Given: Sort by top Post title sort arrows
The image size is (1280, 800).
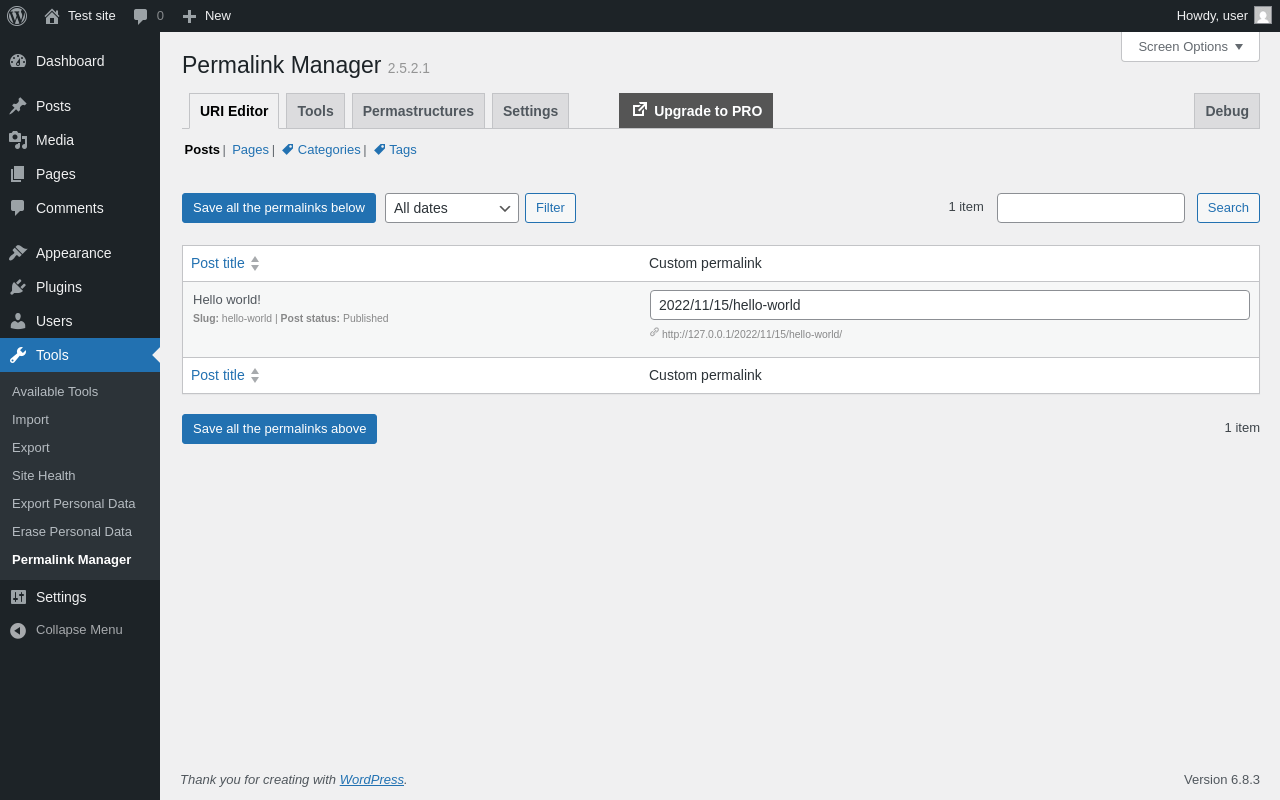Looking at the screenshot, I should click(255, 263).
